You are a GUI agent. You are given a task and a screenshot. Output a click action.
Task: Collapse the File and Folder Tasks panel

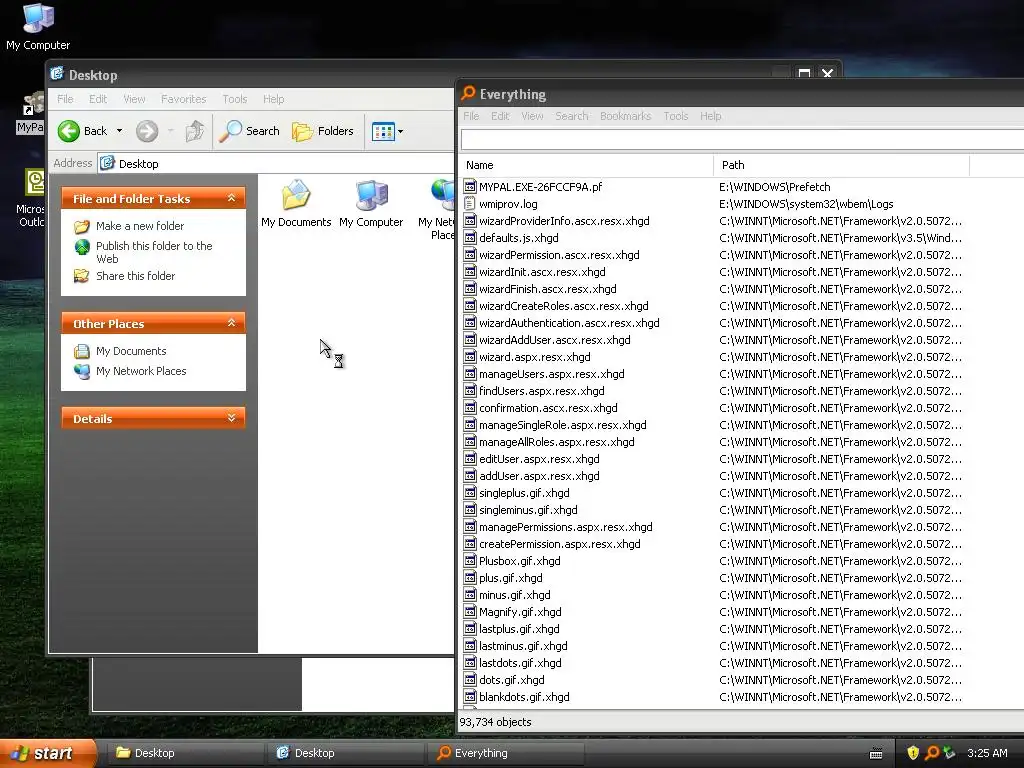pos(231,198)
